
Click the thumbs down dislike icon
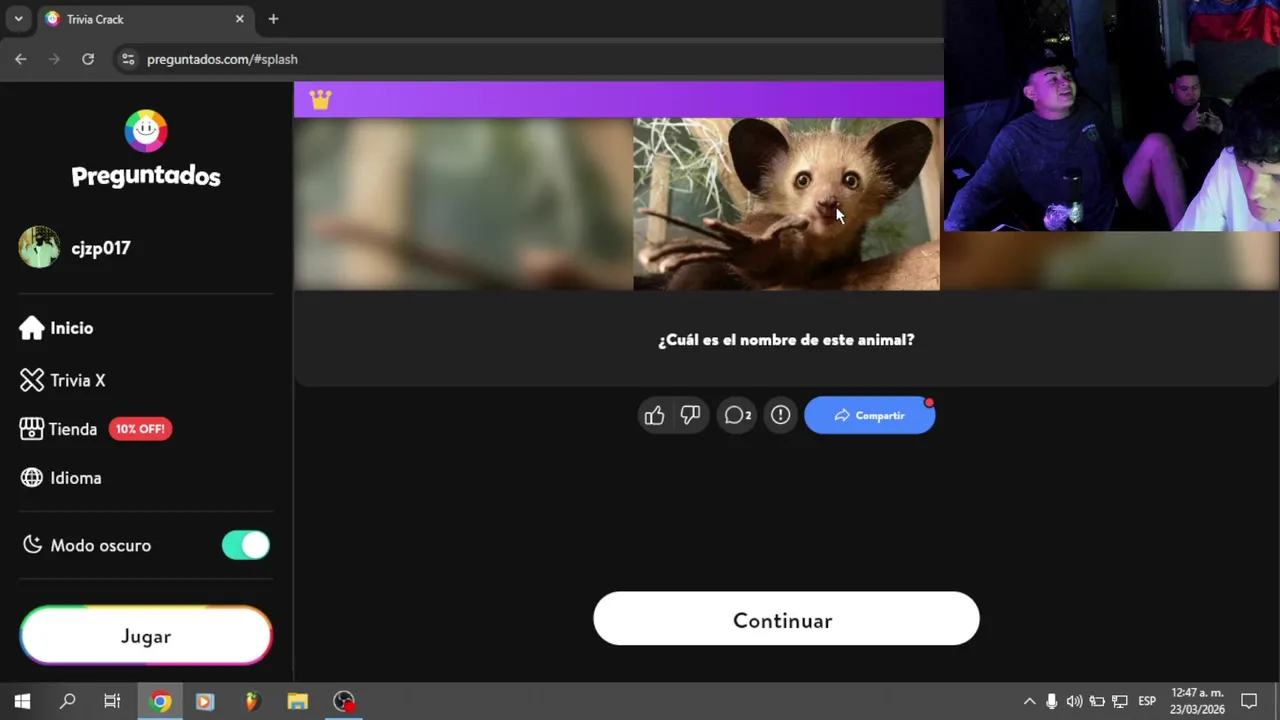coord(690,415)
